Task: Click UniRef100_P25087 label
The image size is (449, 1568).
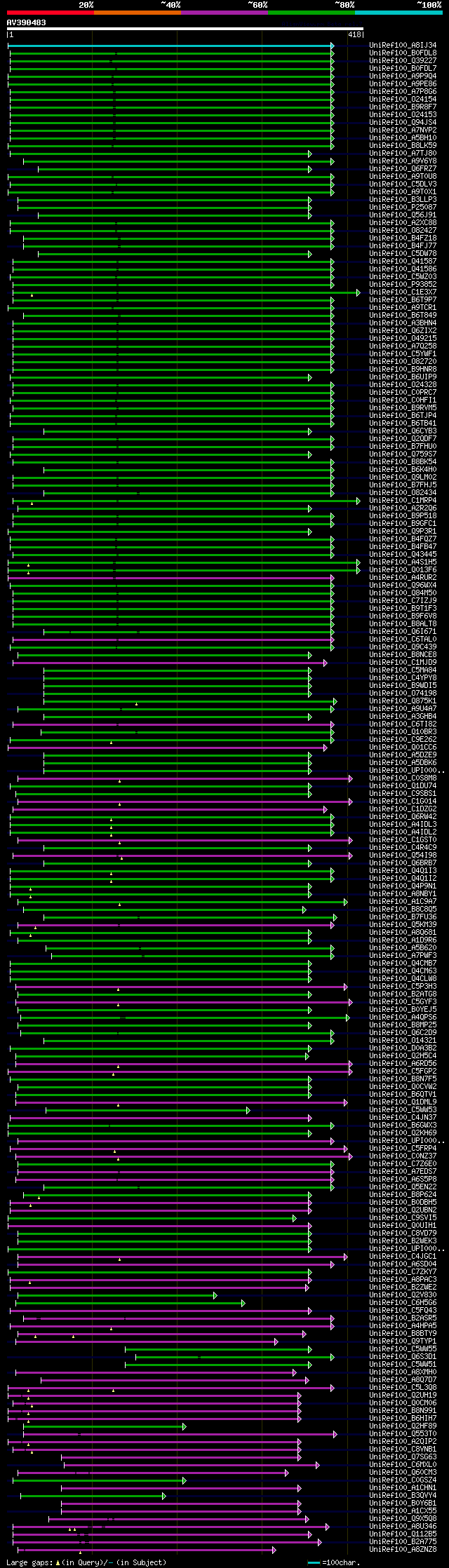Action: pyautogui.click(x=403, y=207)
